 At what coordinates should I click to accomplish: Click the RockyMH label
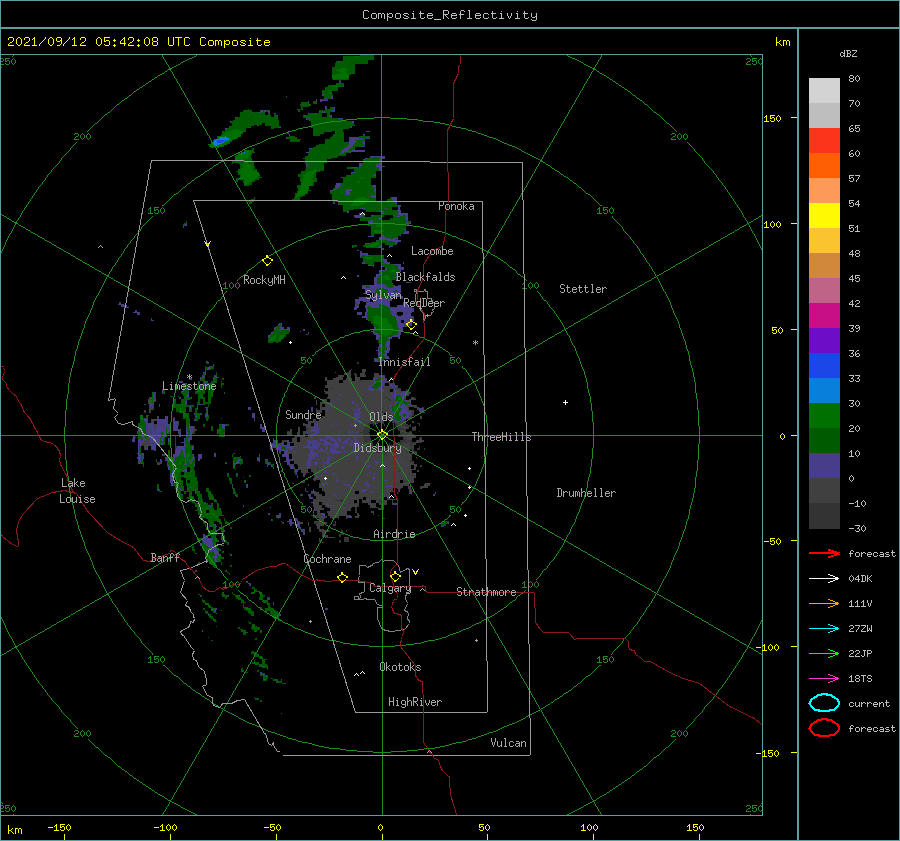click(x=264, y=280)
